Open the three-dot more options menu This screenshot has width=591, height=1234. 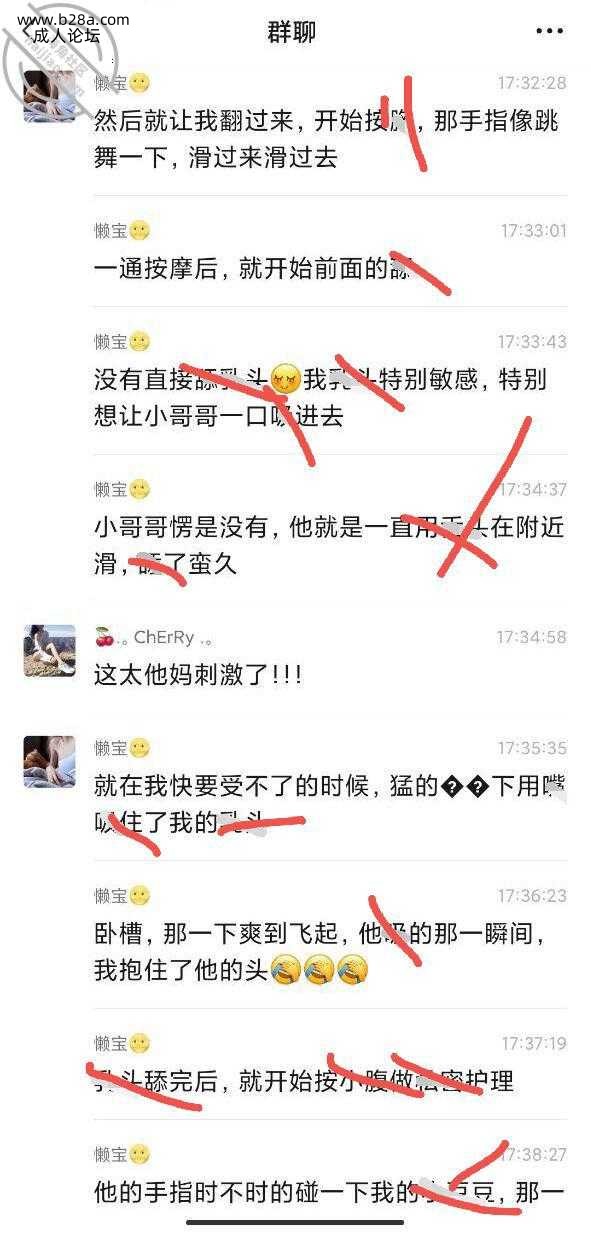(x=549, y=32)
